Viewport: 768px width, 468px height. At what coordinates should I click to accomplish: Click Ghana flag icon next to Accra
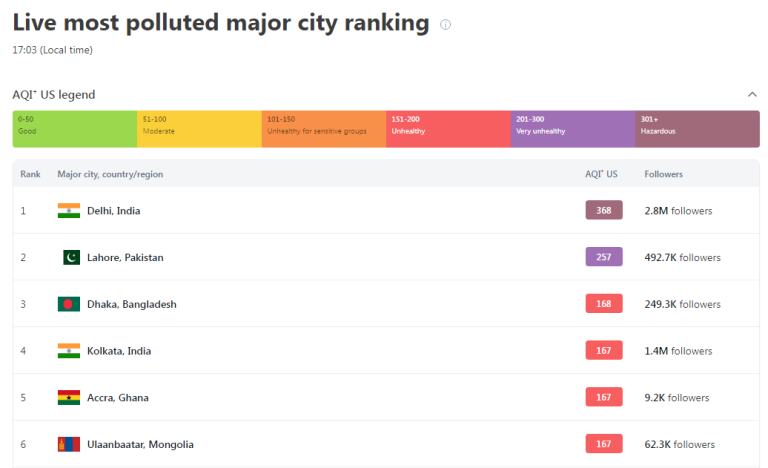[x=69, y=397]
